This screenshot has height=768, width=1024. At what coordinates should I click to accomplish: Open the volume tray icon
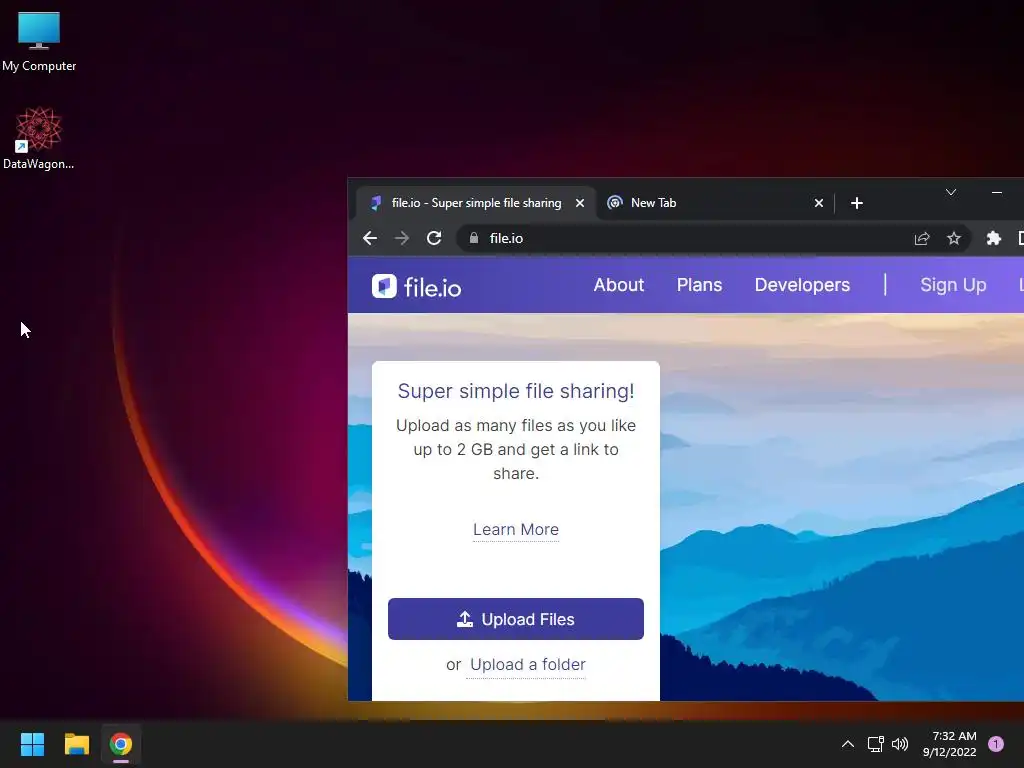tap(900, 744)
